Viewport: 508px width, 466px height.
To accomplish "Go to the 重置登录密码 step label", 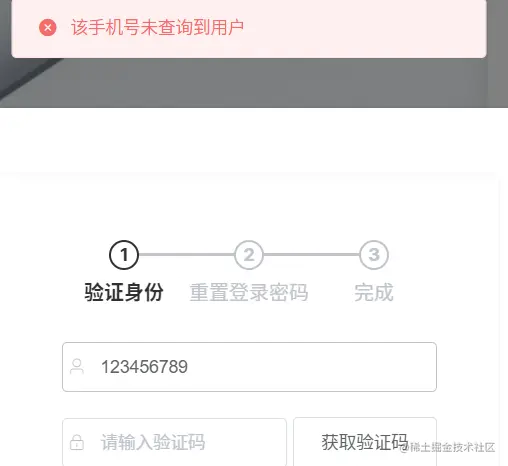I will (249, 292).
